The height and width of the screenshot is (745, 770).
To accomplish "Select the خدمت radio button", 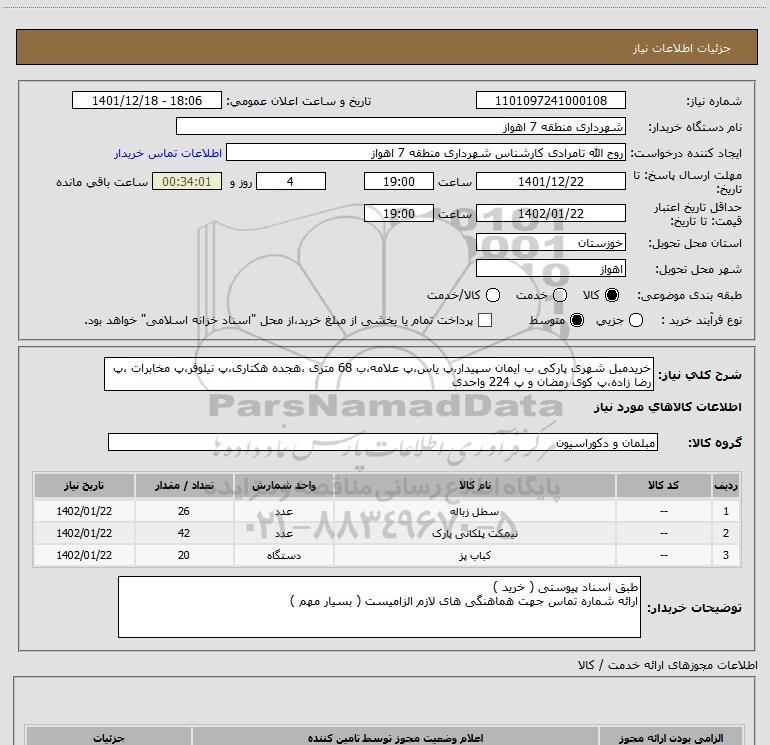I will coord(560,295).
